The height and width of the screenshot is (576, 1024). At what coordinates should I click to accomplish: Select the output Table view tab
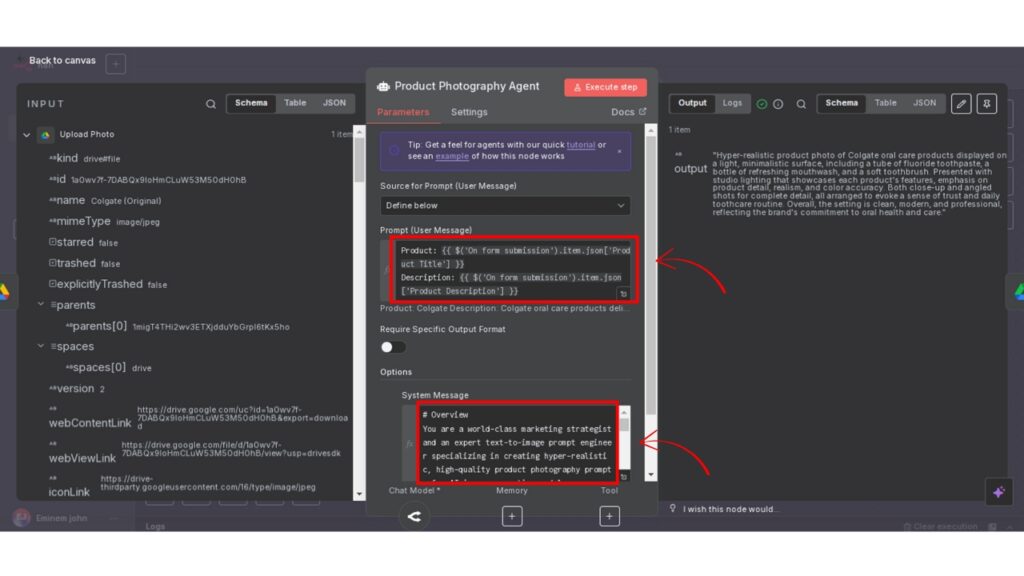886,103
